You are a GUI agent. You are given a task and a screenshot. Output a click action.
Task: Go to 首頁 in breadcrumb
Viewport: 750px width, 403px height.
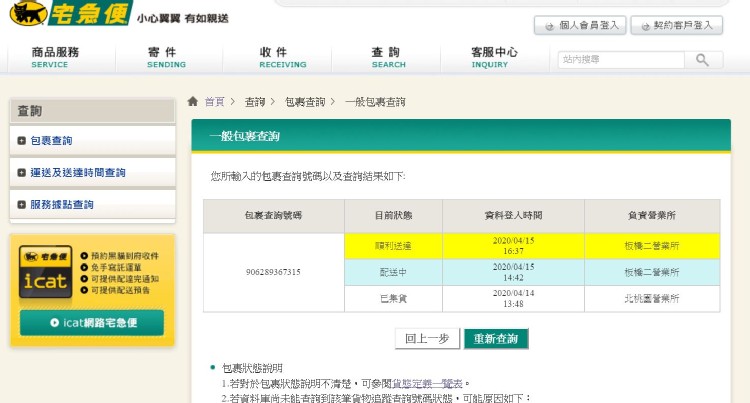214,102
